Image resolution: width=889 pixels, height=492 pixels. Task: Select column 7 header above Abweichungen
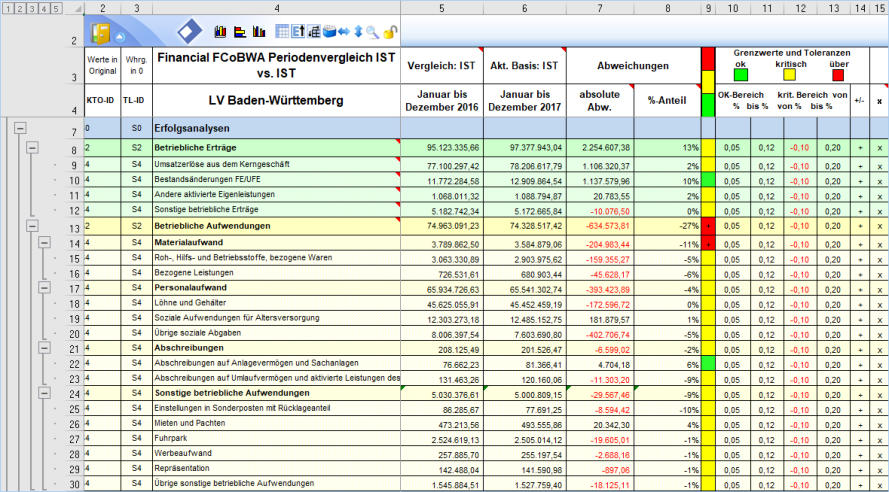pos(599,7)
